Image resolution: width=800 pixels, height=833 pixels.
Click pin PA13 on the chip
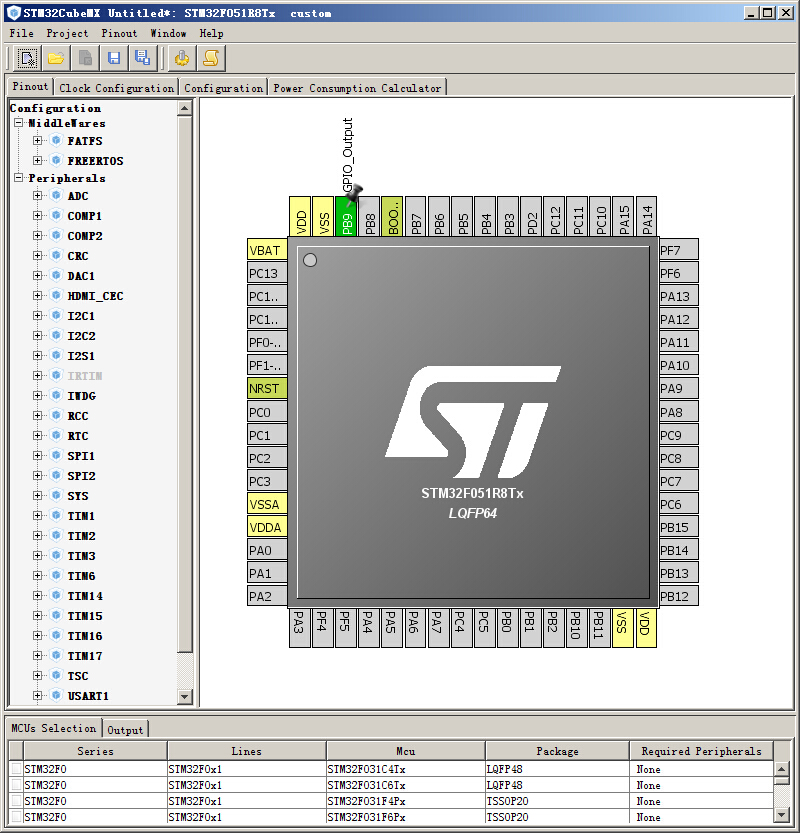[679, 296]
